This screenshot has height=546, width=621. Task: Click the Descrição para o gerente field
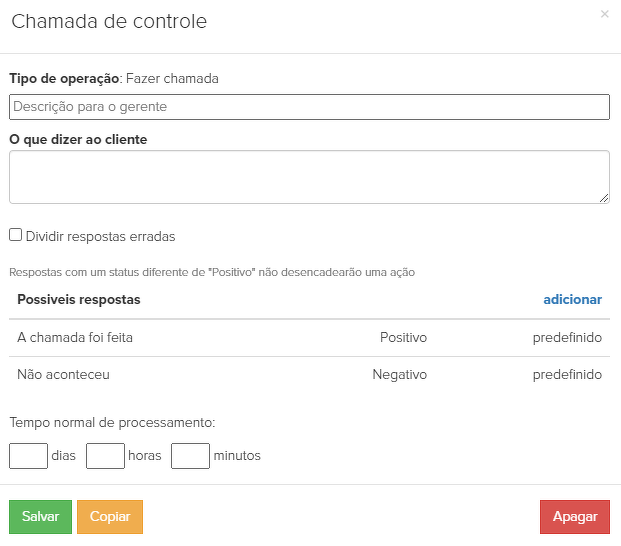(309, 106)
